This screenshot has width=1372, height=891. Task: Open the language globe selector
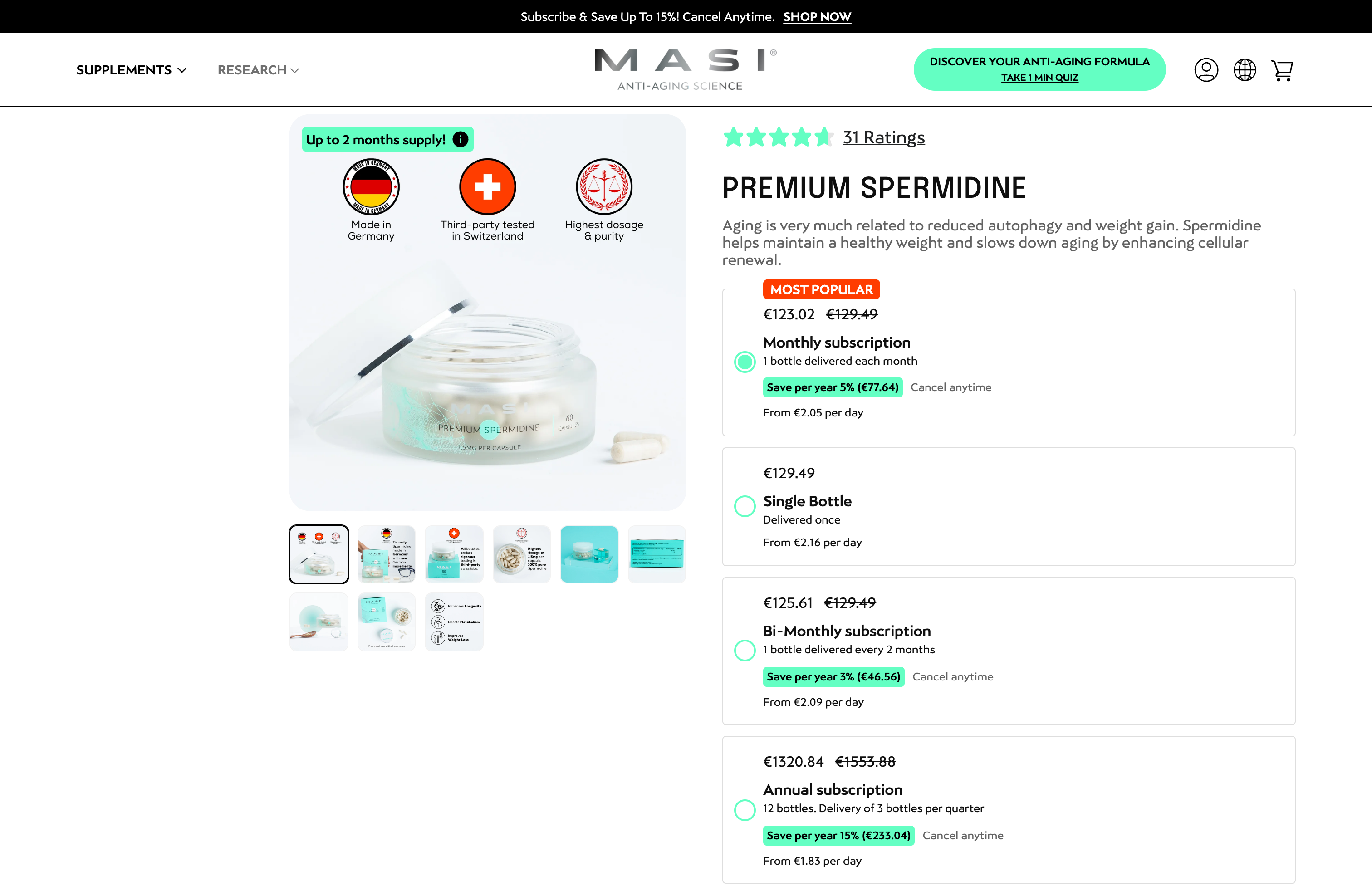[x=1244, y=69]
